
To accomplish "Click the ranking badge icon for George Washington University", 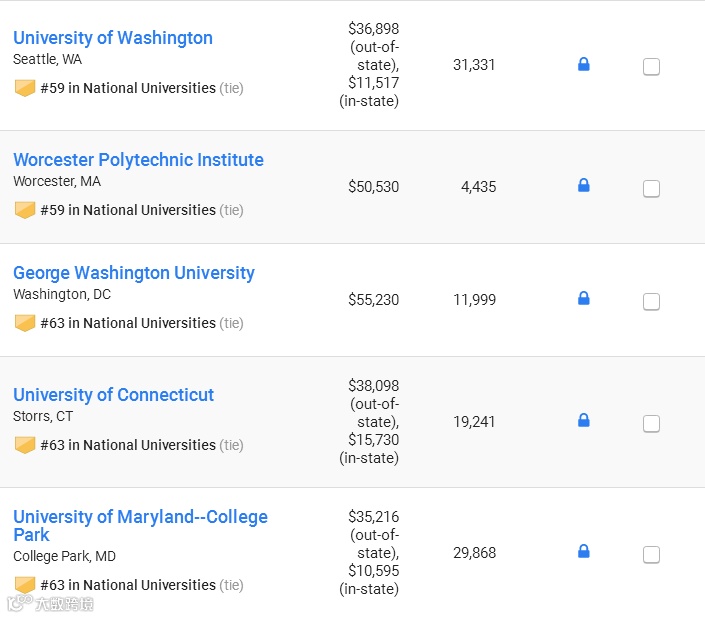I will tap(25, 323).
